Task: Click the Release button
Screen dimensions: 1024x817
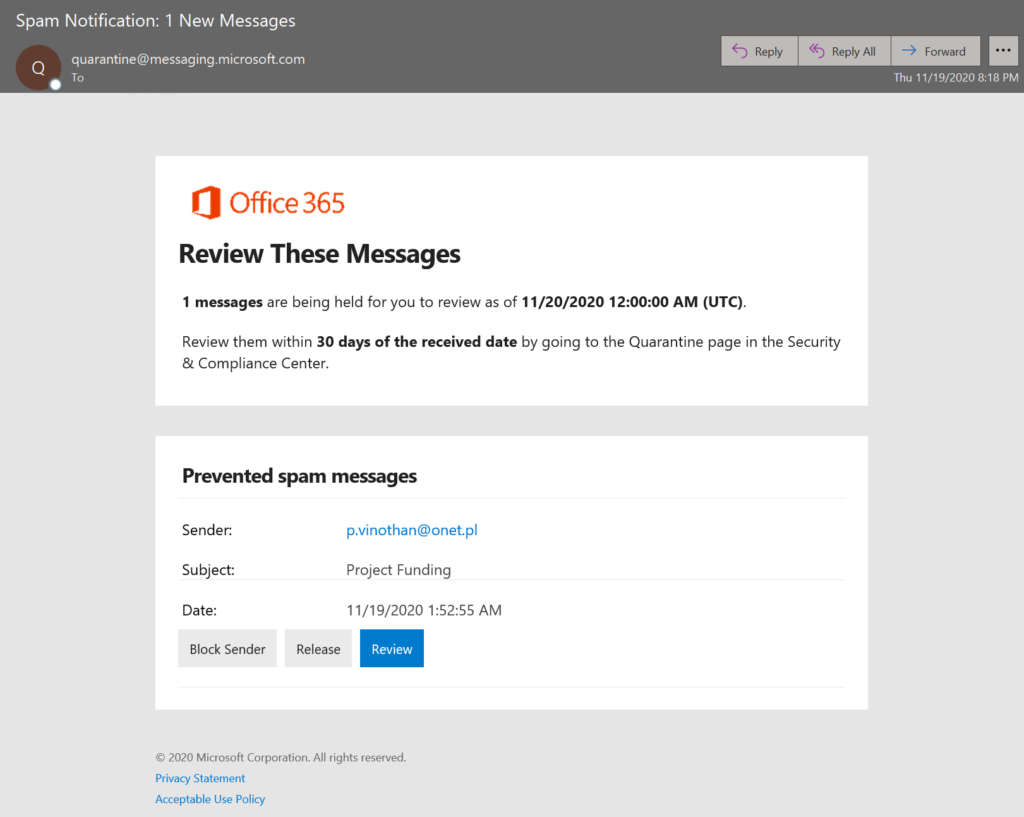Action: pos(318,648)
